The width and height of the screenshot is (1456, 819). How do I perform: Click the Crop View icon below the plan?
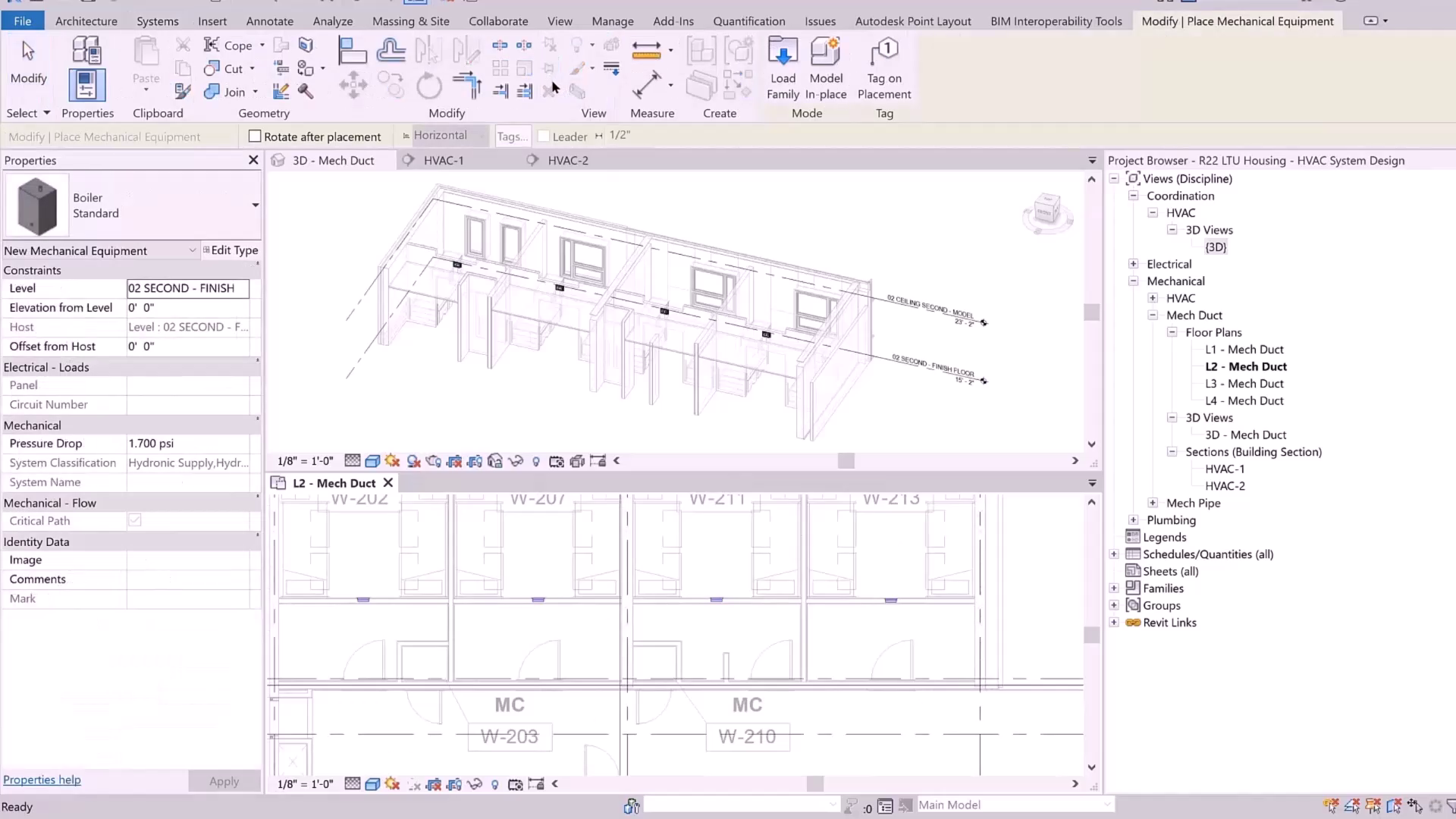pos(516,784)
